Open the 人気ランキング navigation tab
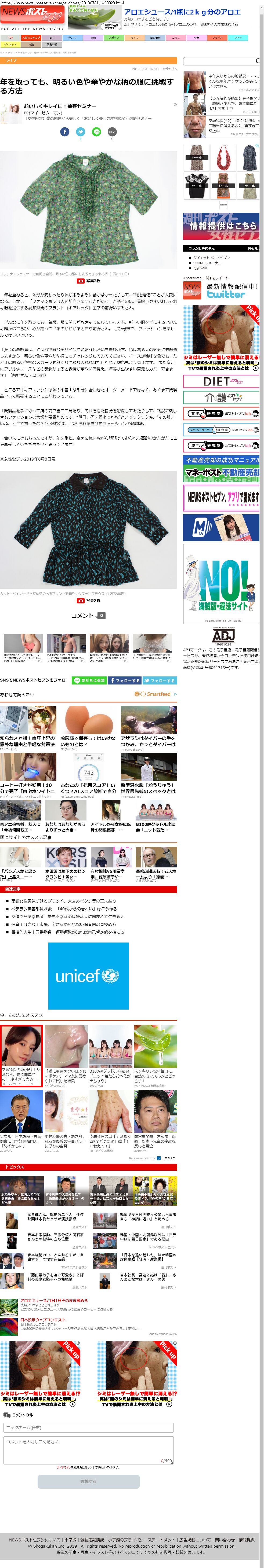 31,38
